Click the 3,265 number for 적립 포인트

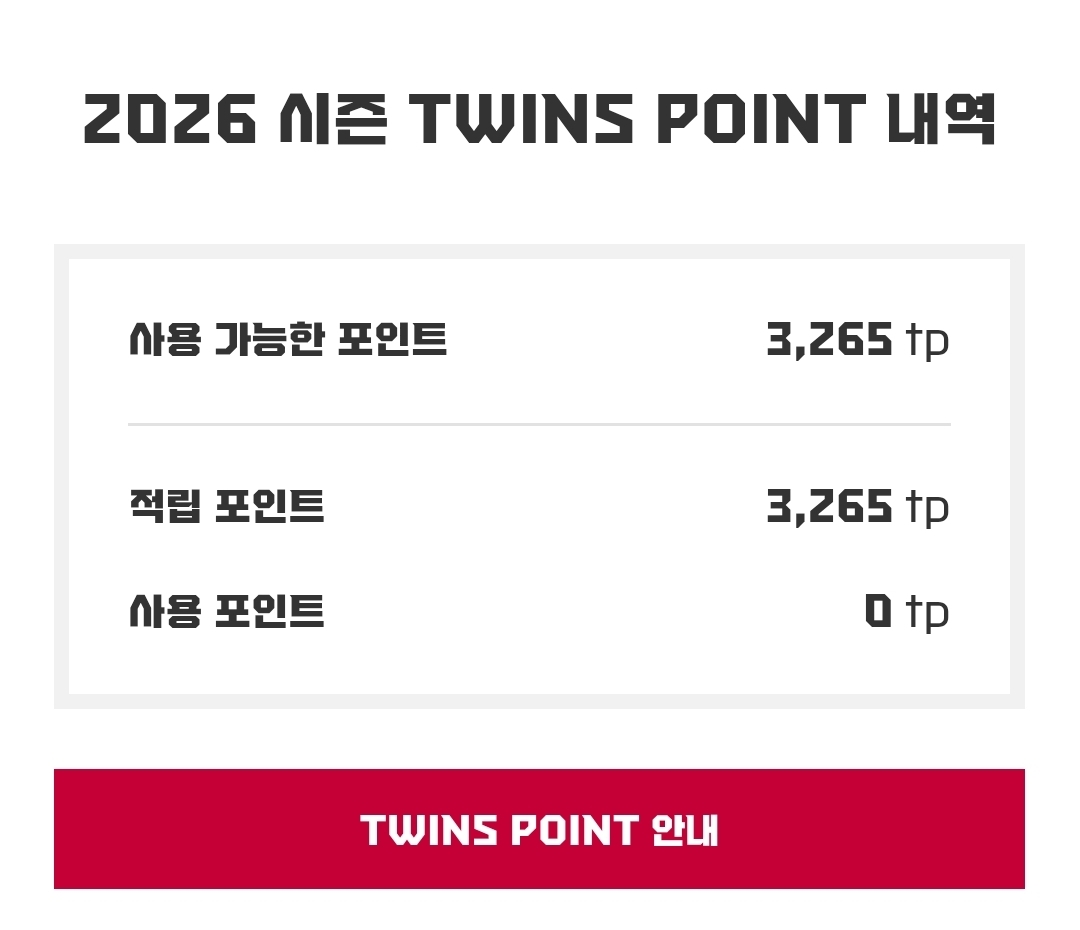(x=829, y=507)
